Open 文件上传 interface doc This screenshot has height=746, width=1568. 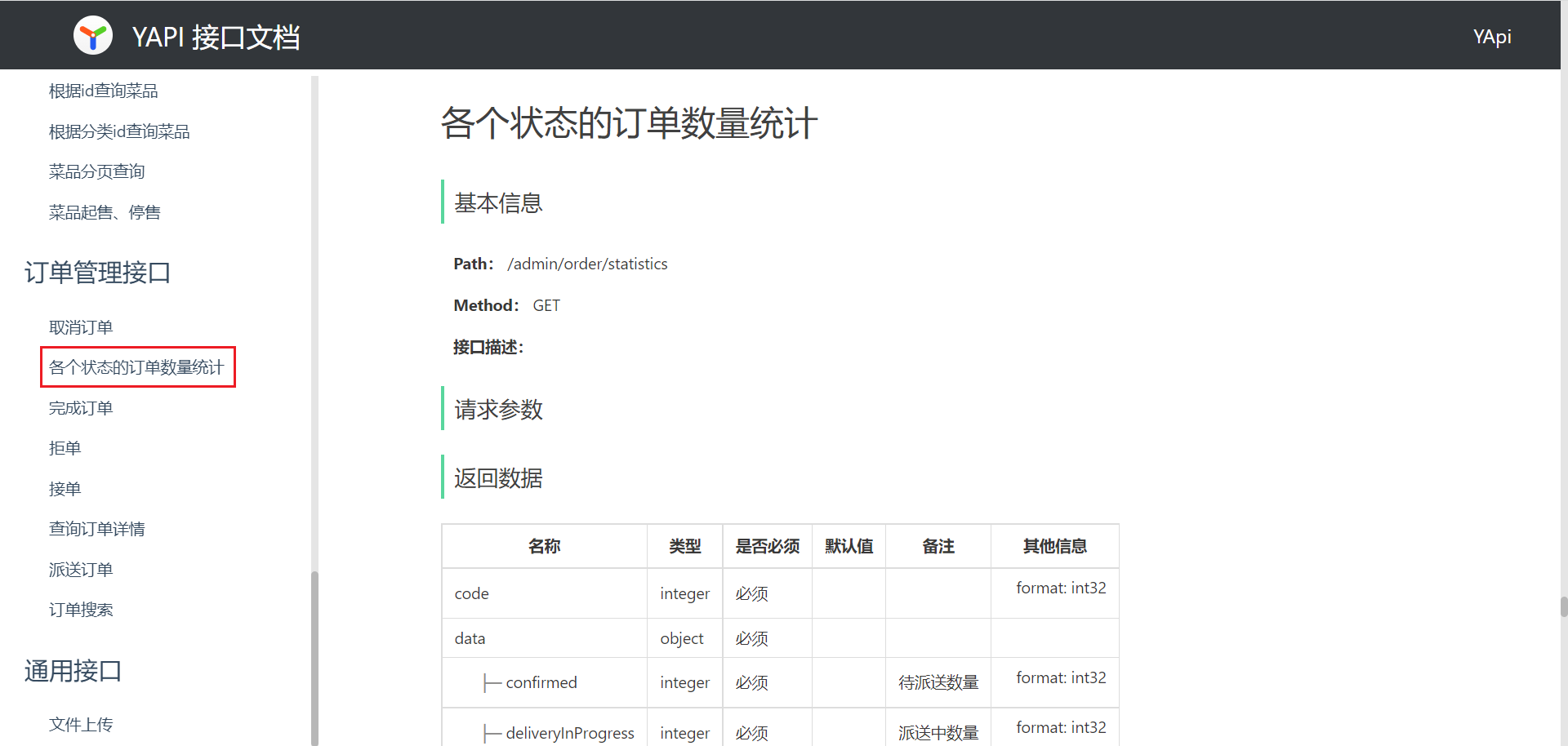click(81, 724)
